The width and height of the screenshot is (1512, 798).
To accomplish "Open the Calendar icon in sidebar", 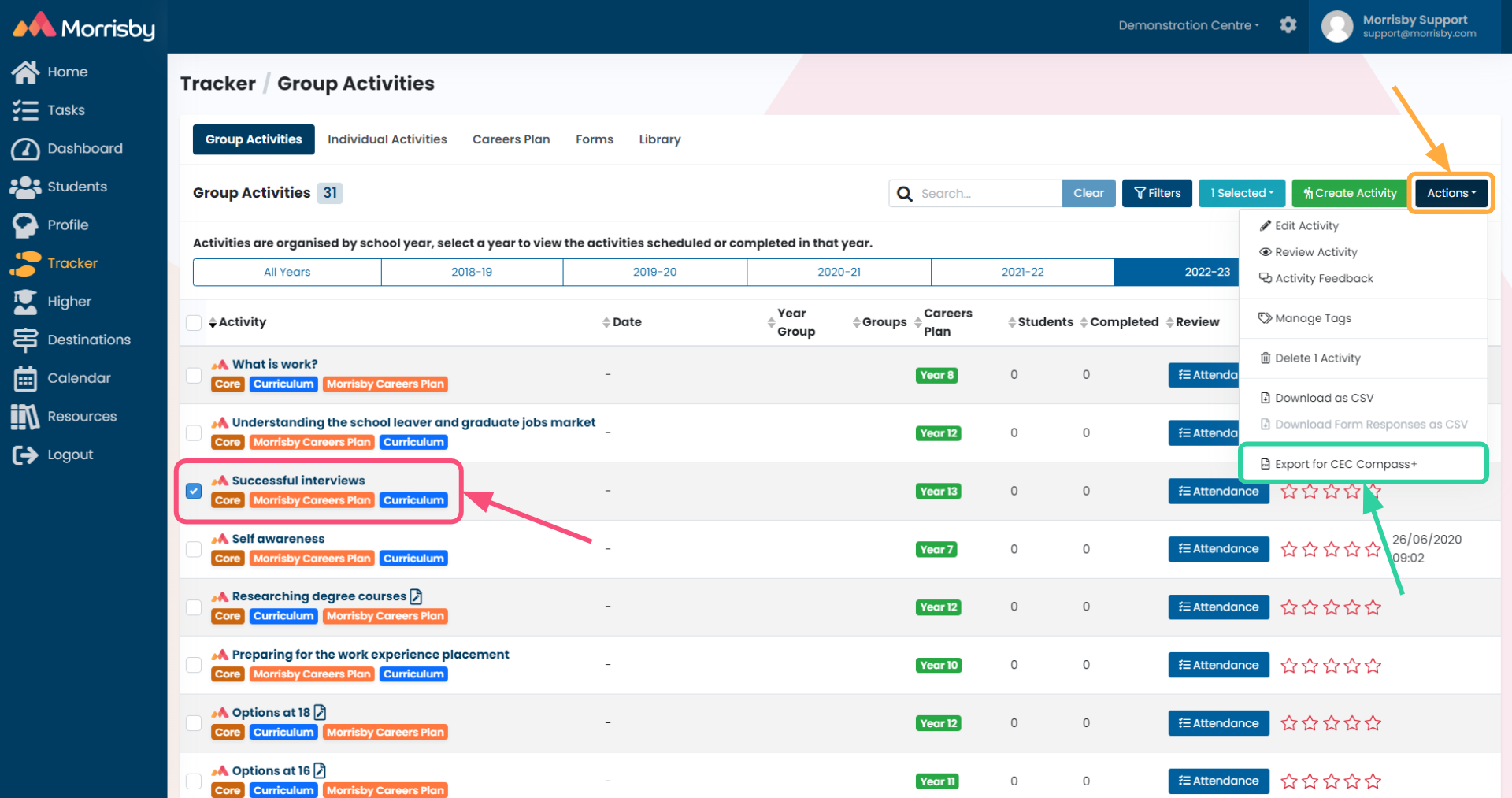I will pos(25,378).
